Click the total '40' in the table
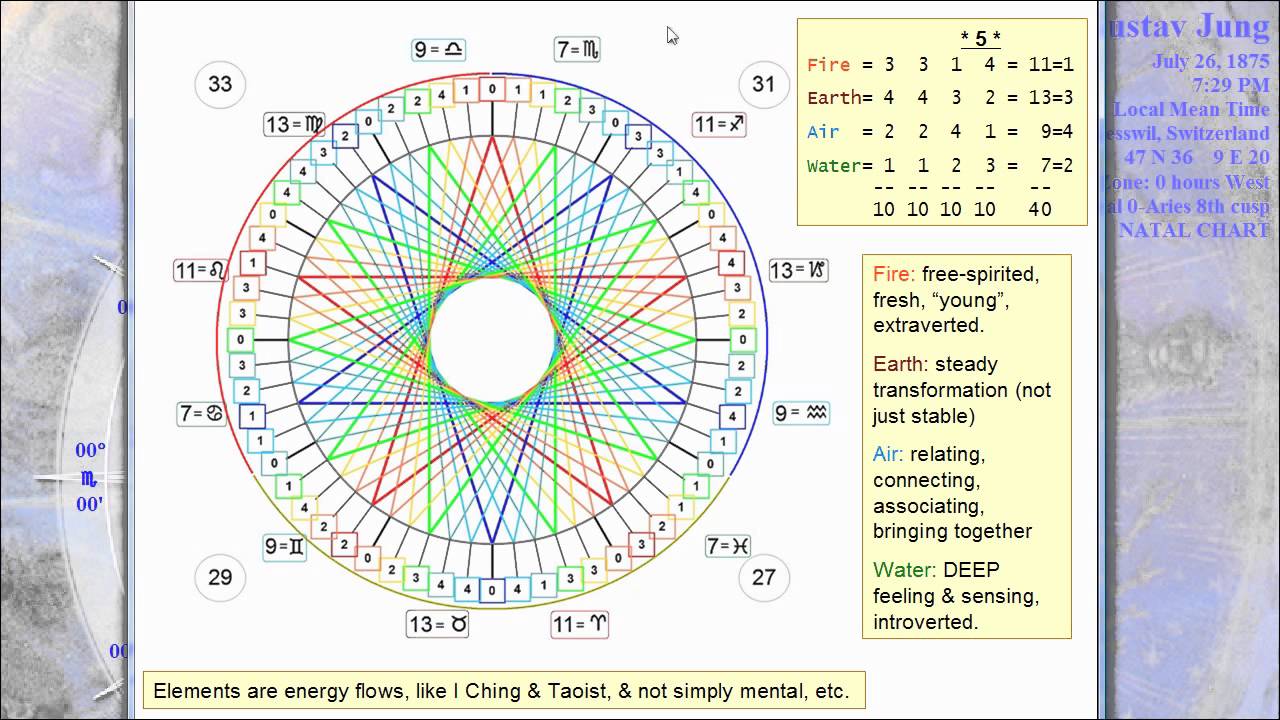The height and width of the screenshot is (720, 1280). (x=1040, y=210)
